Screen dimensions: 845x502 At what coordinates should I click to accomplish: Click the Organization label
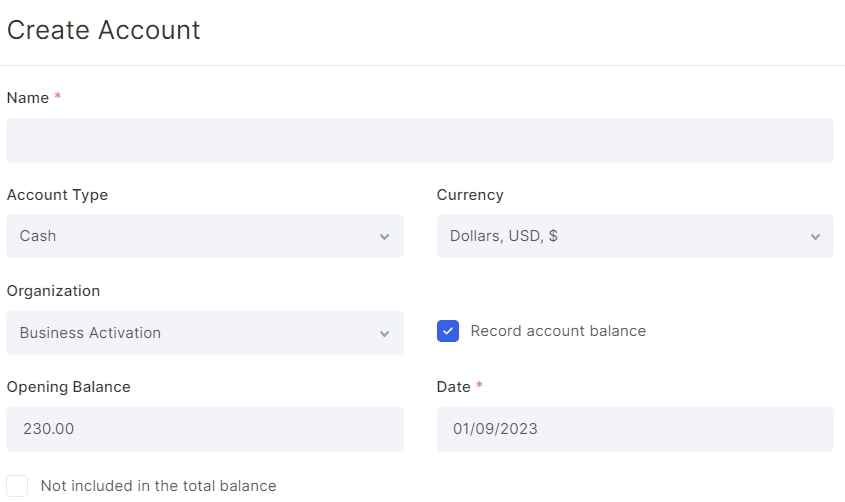coord(53,291)
